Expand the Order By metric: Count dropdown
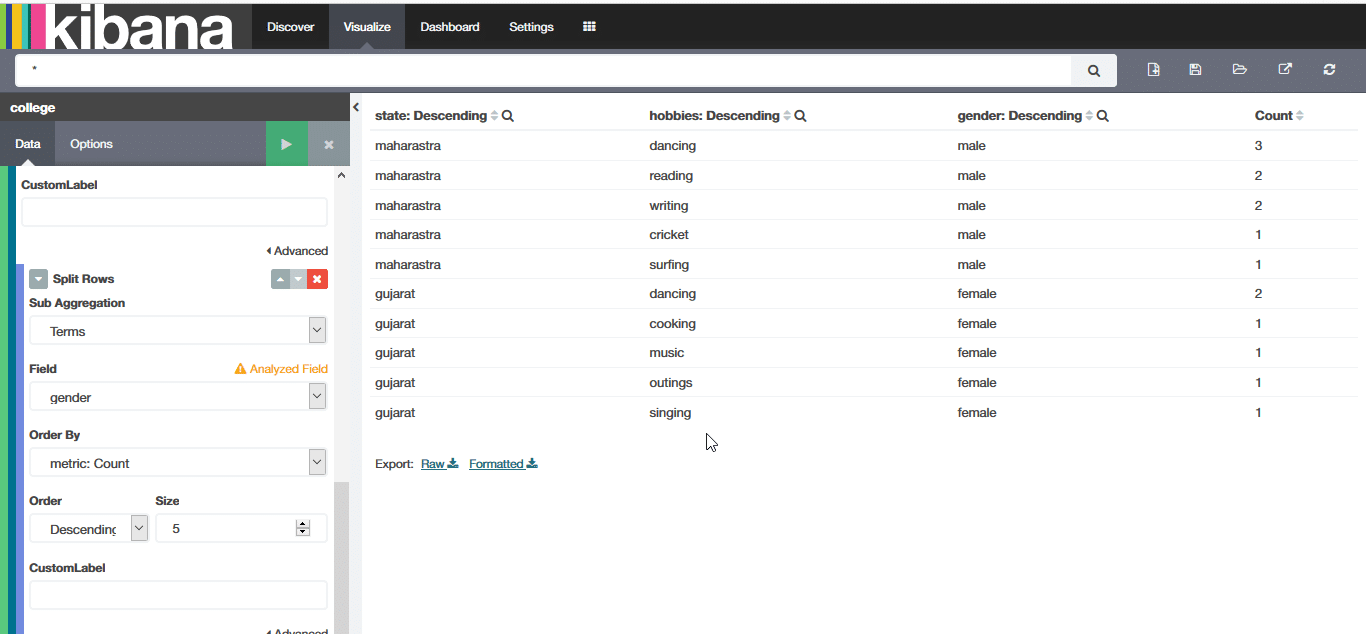 (178, 463)
